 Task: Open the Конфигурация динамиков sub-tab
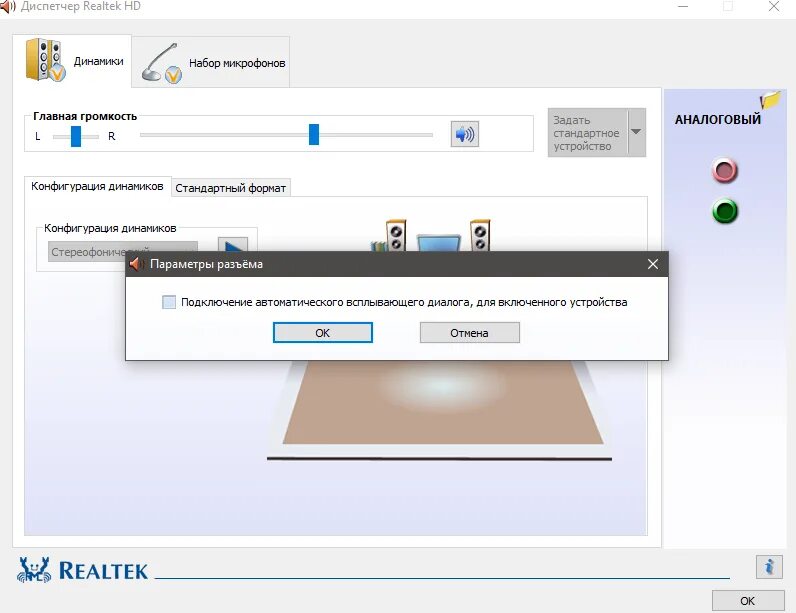(97, 186)
